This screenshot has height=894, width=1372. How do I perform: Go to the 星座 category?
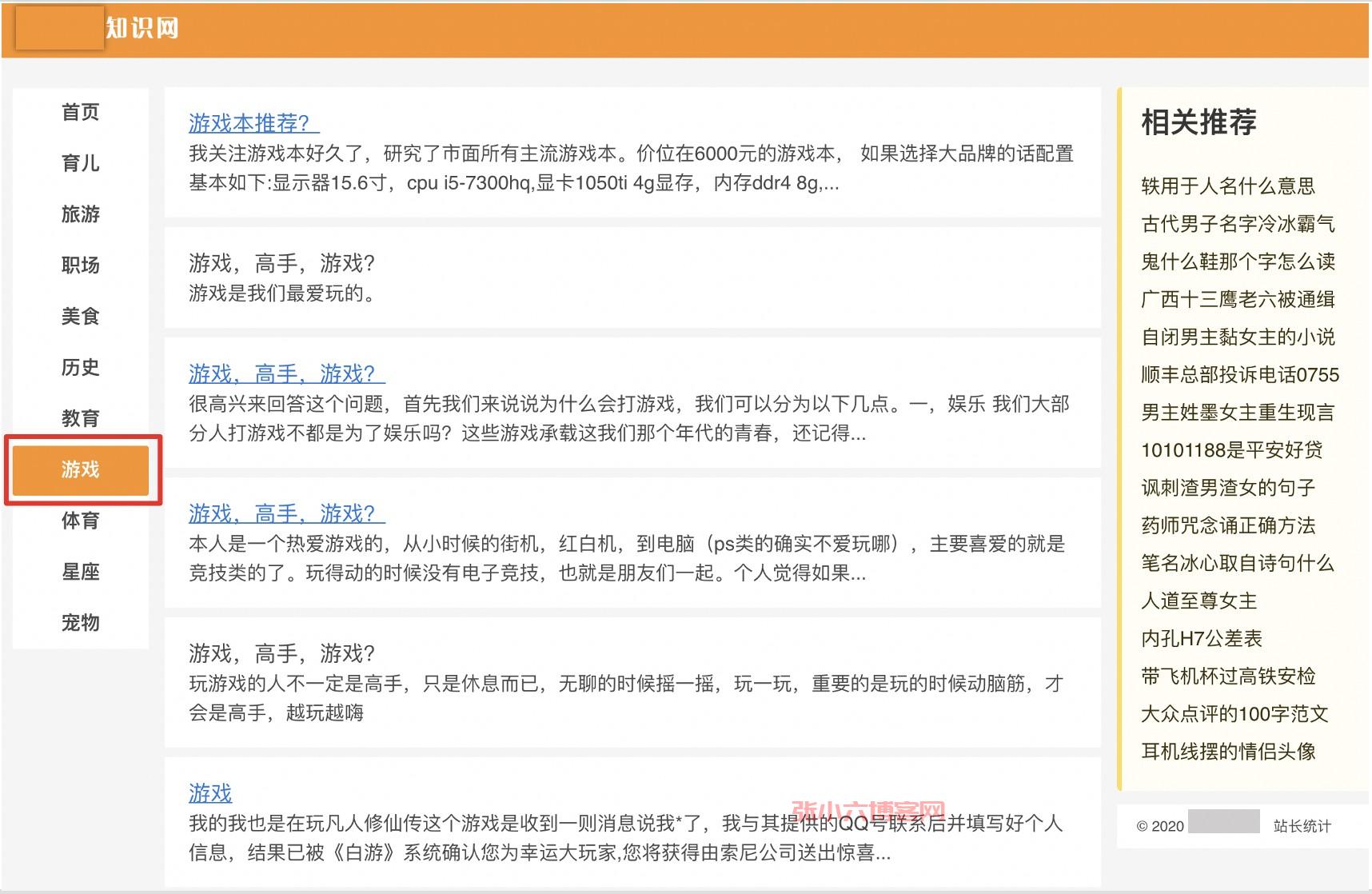pyautogui.click(x=81, y=573)
